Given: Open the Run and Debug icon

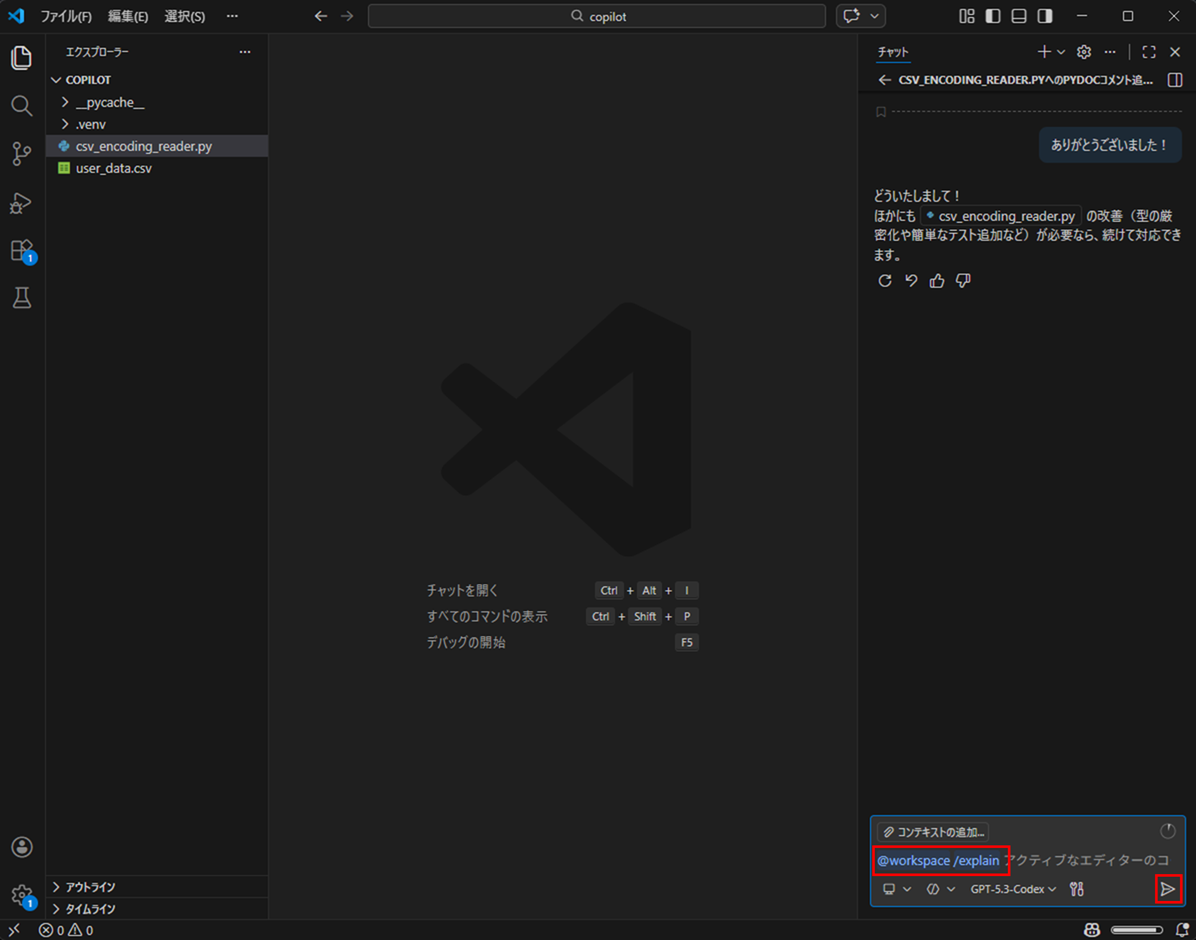Looking at the screenshot, I should point(21,203).
